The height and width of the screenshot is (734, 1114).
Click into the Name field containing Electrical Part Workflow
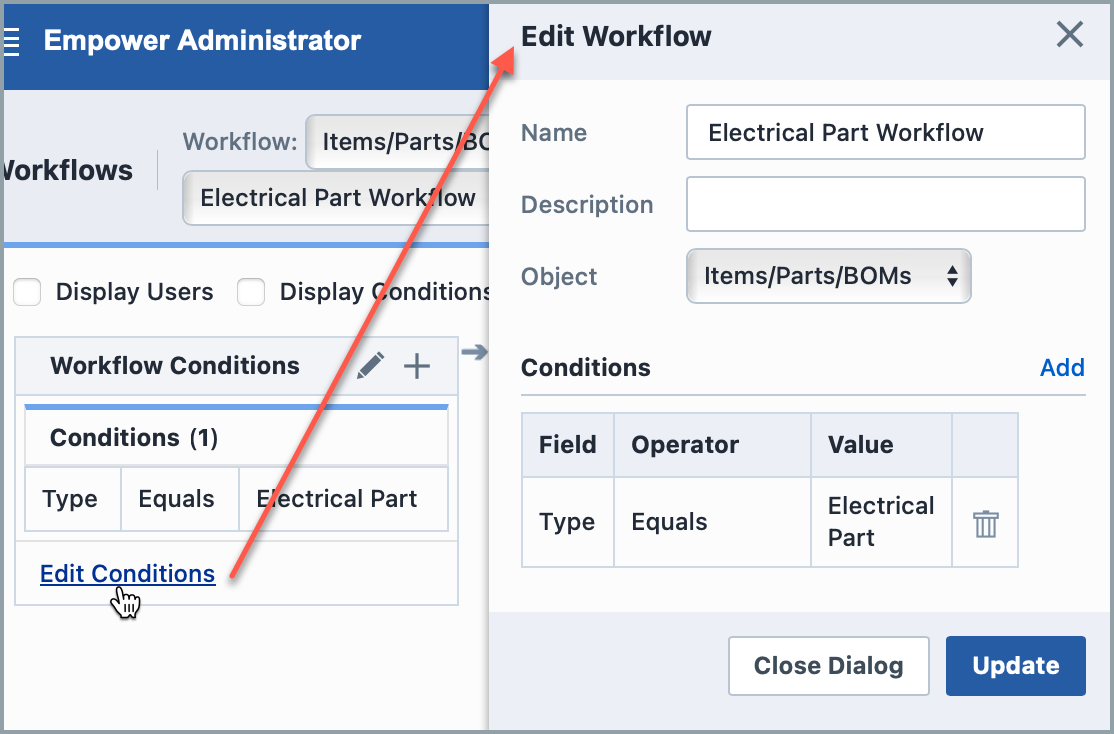click(885, 132)
